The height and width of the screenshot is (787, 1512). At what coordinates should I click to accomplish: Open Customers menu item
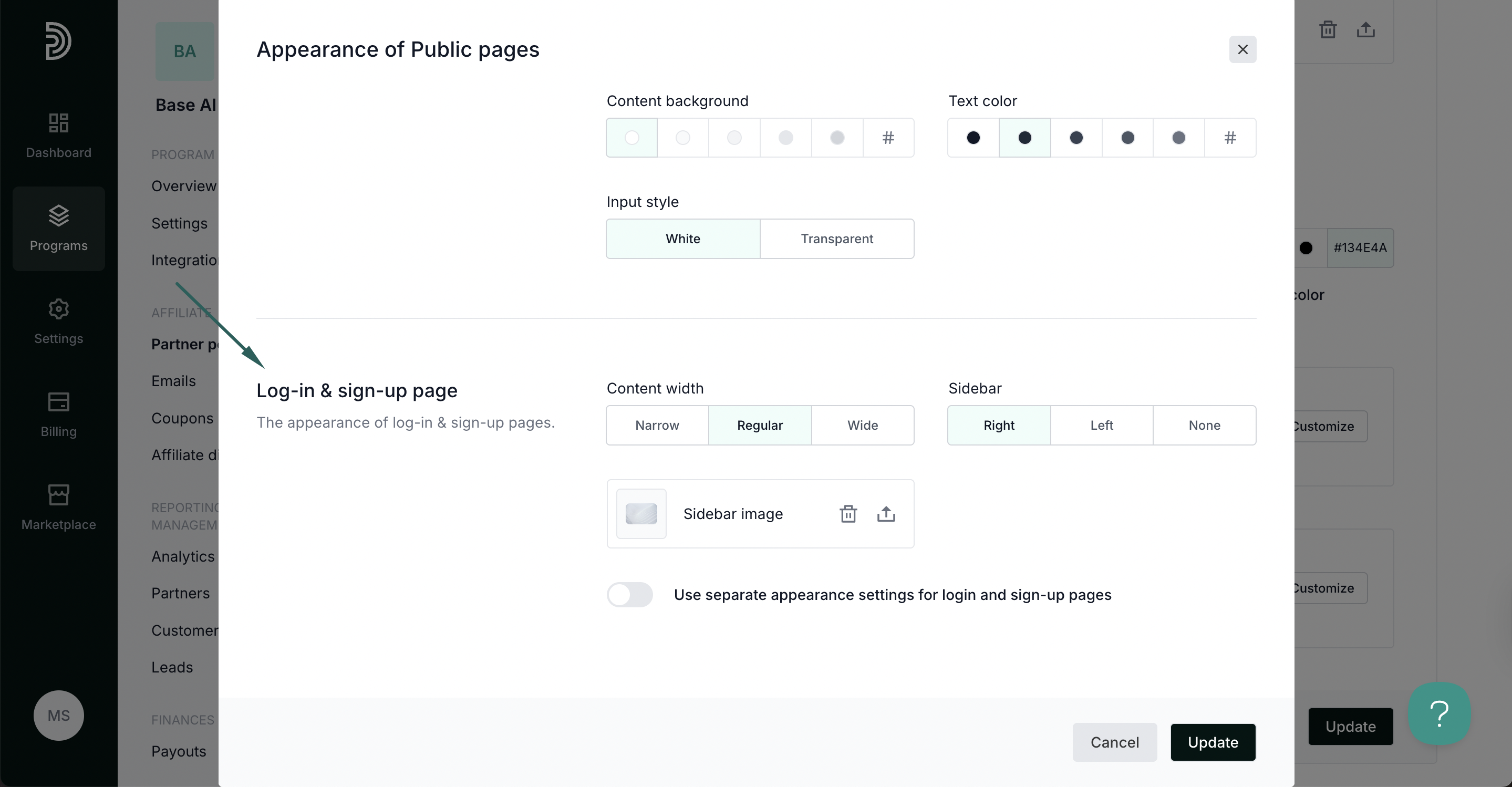pos(184,630)
